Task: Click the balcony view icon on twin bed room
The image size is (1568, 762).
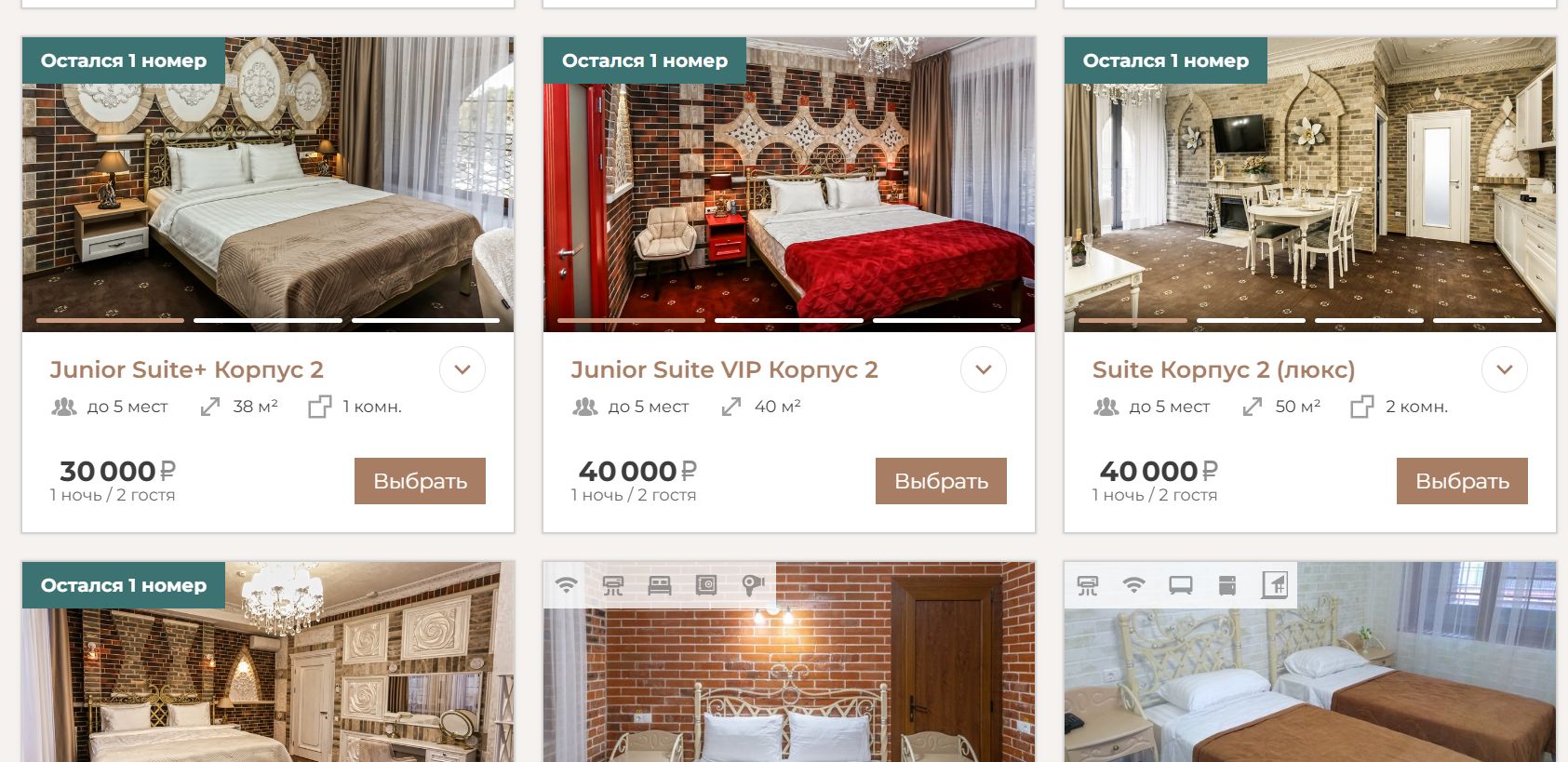Action: tap(1274, 585)
